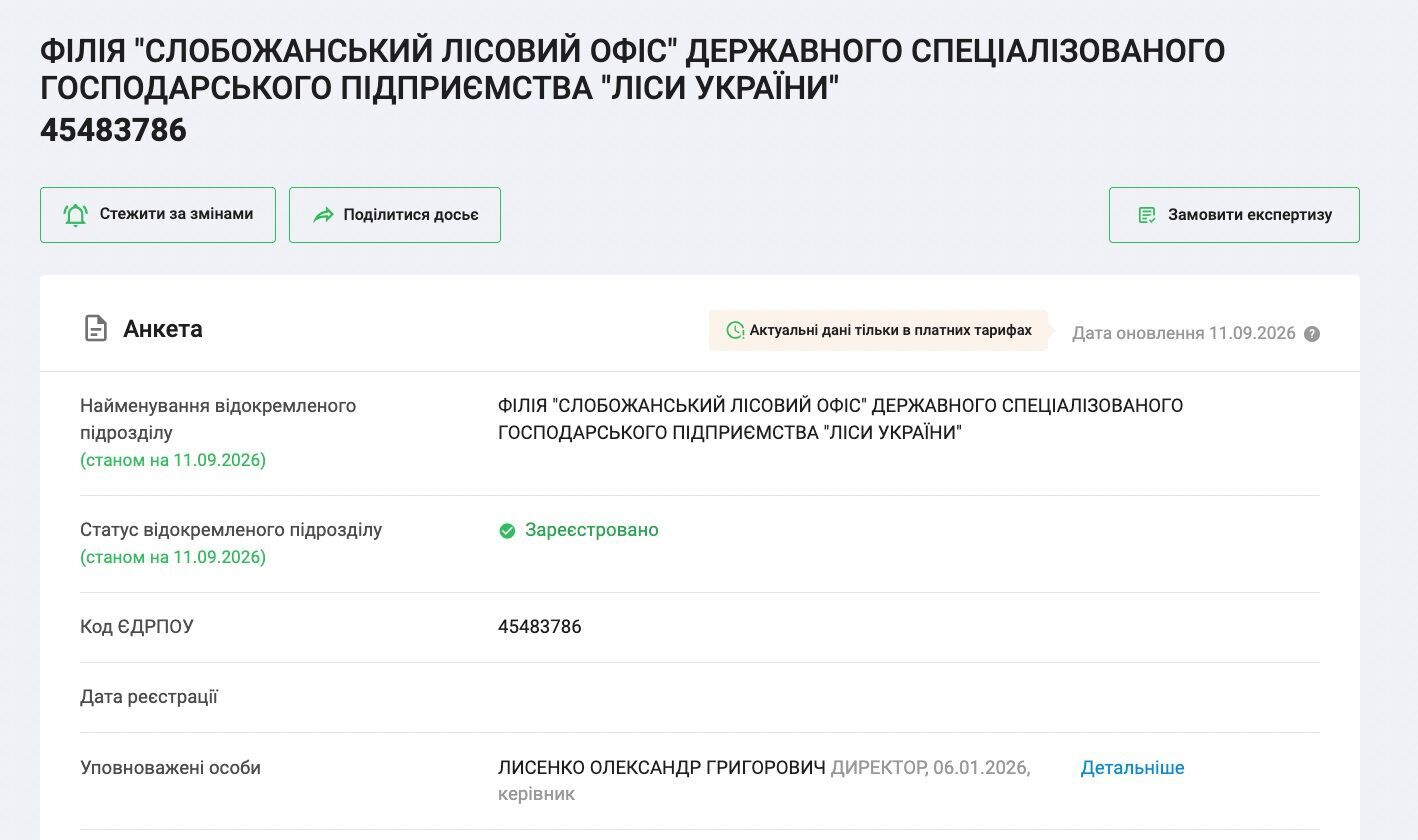This screenshot has width=1418, height=840.
Task: Select the code 45483786 under the page title
Action: pyautogui.click(x=113, y=130)
